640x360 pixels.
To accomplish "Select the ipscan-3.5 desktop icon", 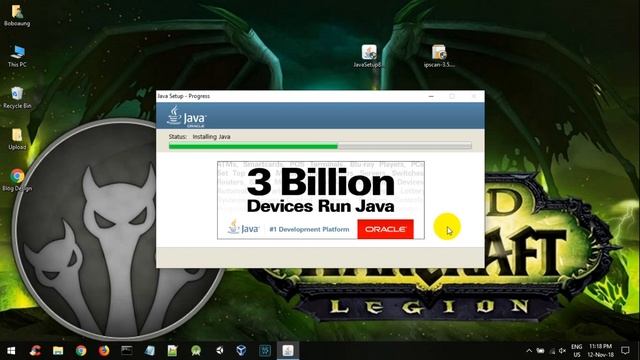I will click(439, 56).
